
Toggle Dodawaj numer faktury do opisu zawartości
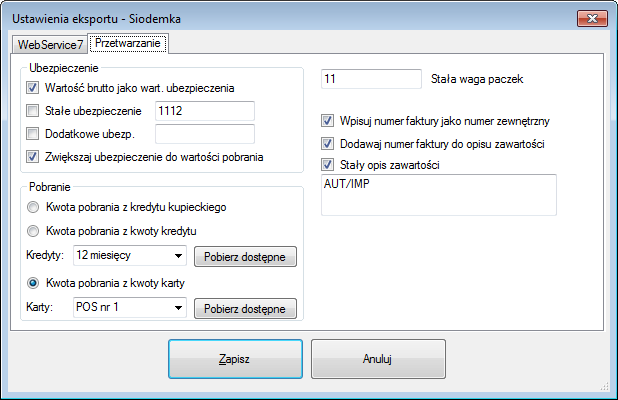click(x=328, y=143)
